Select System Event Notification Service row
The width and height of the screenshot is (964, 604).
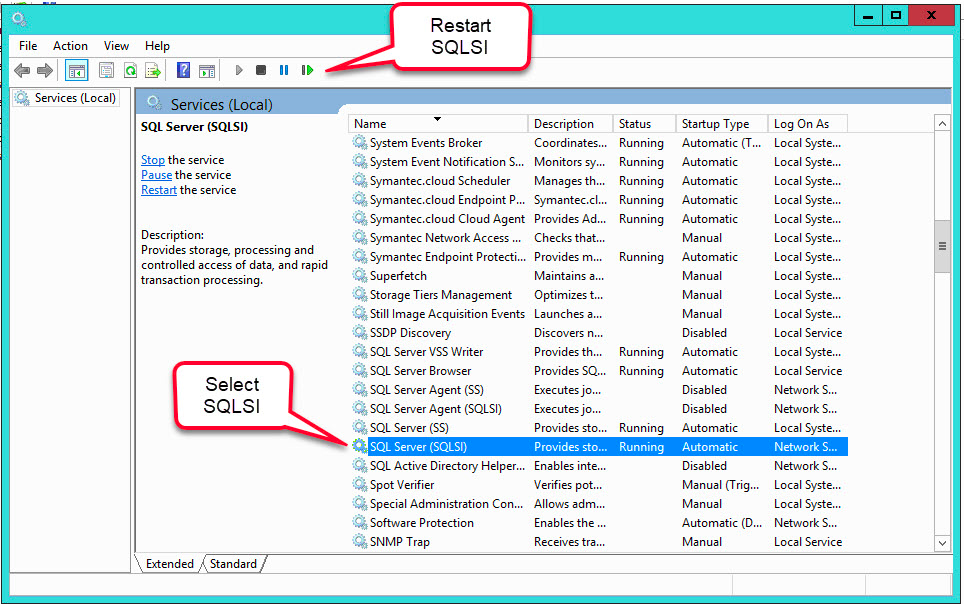point(599,162)
